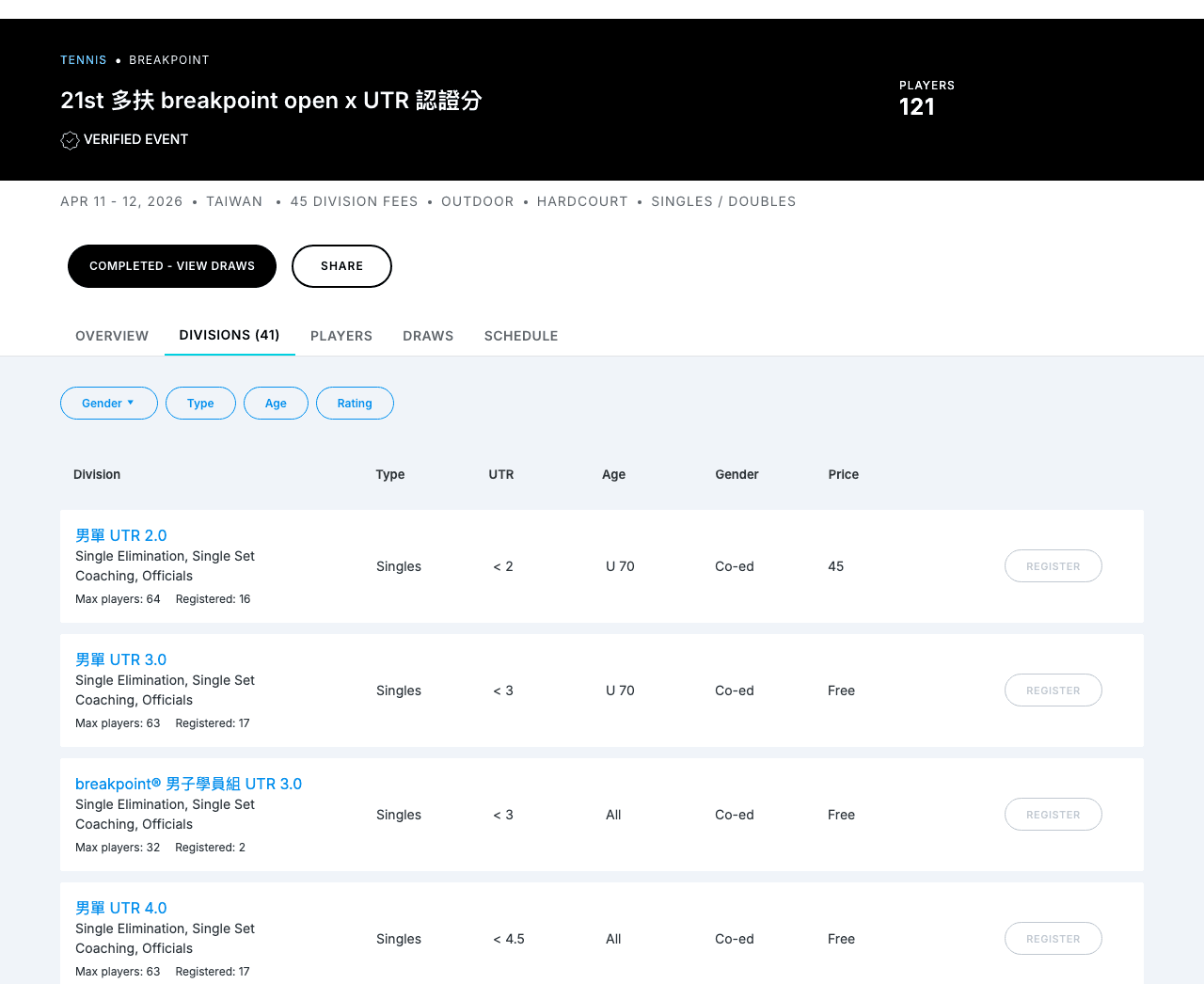Open the 男單 UTR 3.0 division link
The height and width of the screenshot is (984, 1204).
pos(121,659)
